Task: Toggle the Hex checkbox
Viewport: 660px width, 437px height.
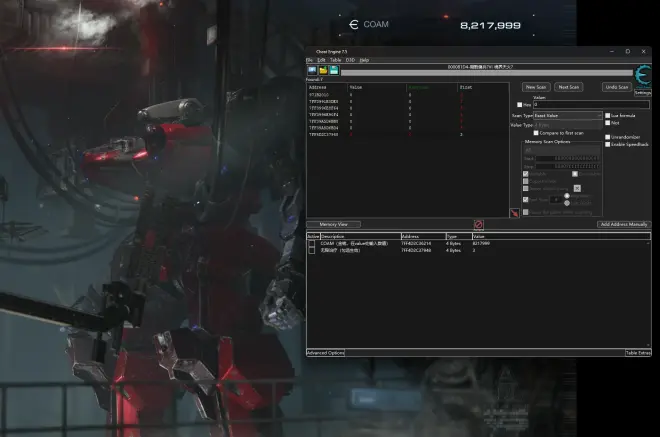Action: [519, 104]
